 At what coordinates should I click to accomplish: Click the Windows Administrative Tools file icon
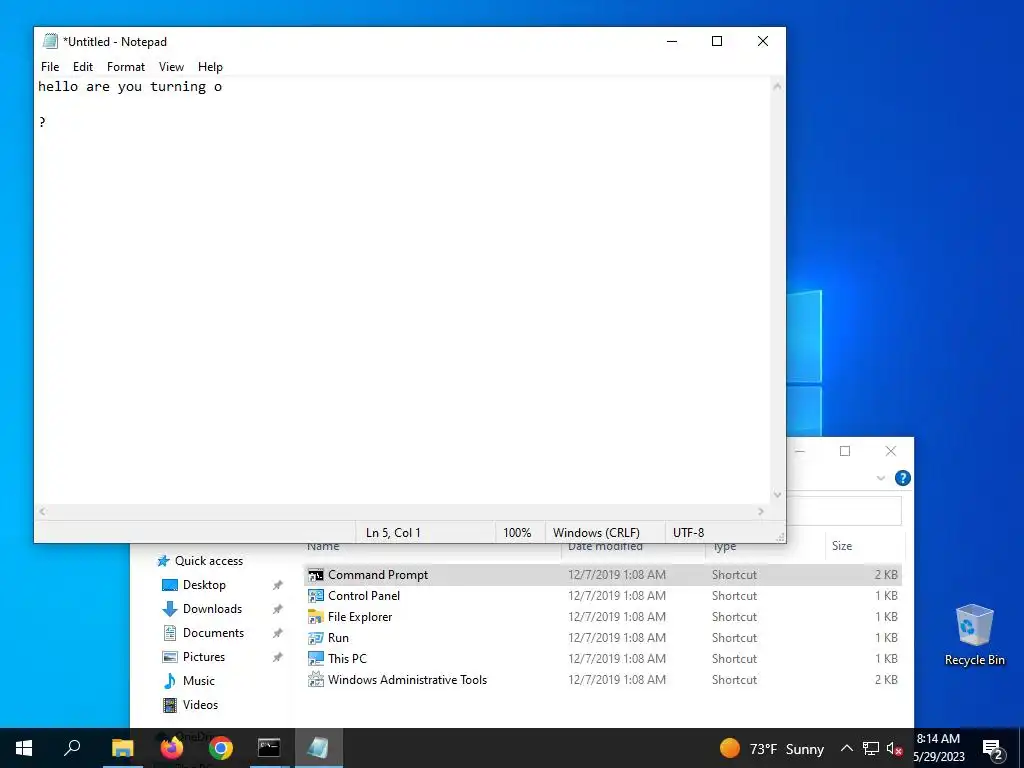[x=316, y=680]
